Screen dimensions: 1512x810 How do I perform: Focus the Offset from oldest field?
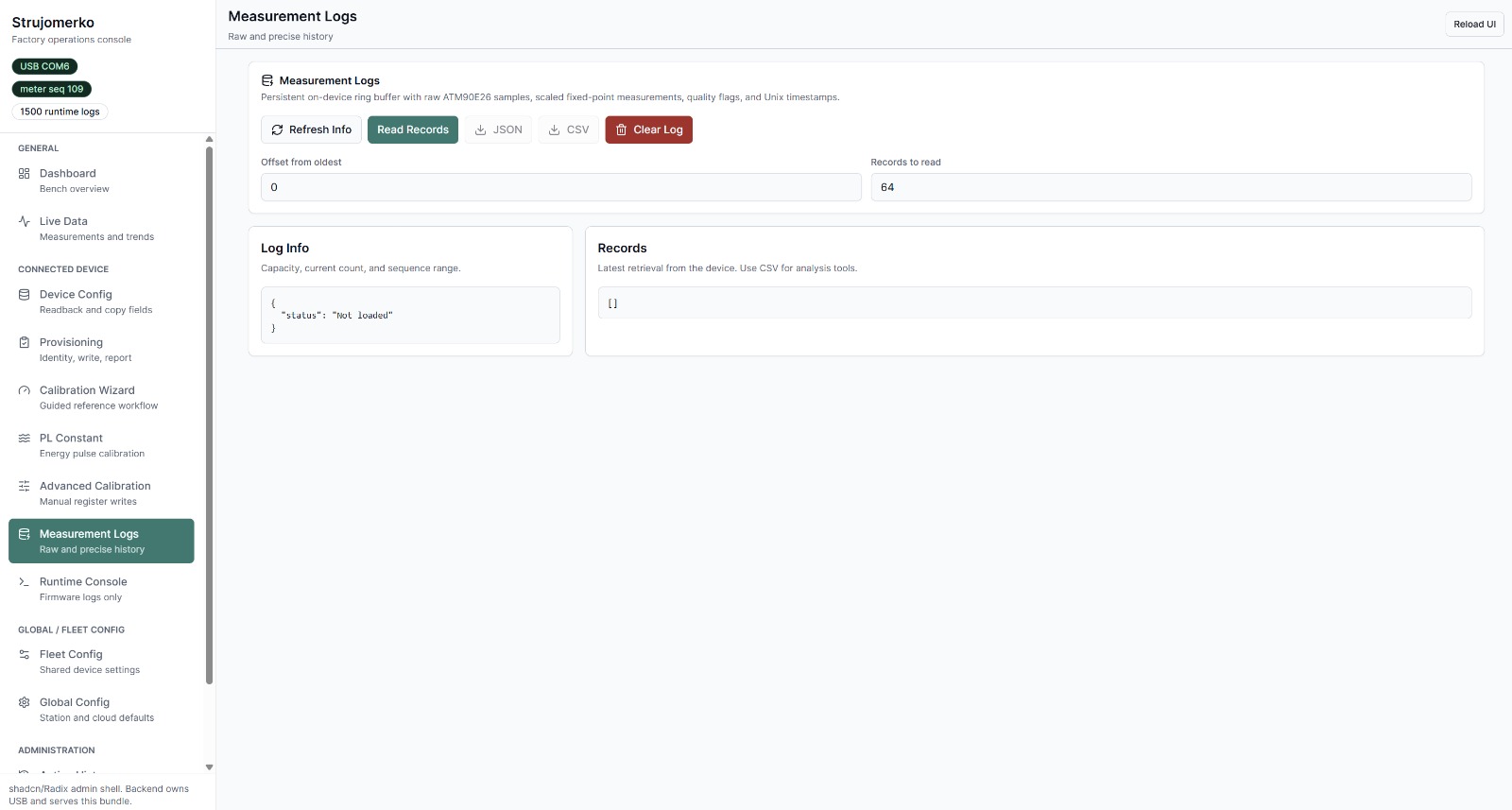tap(561, 187)
